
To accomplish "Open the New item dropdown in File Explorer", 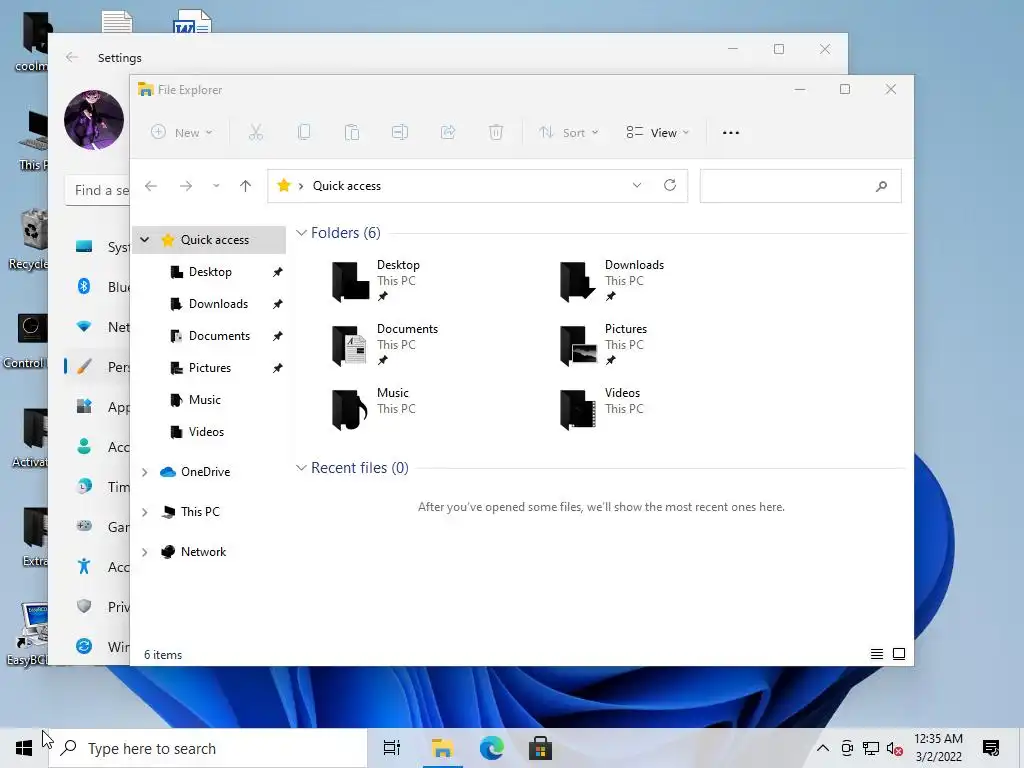I will 182,133.
